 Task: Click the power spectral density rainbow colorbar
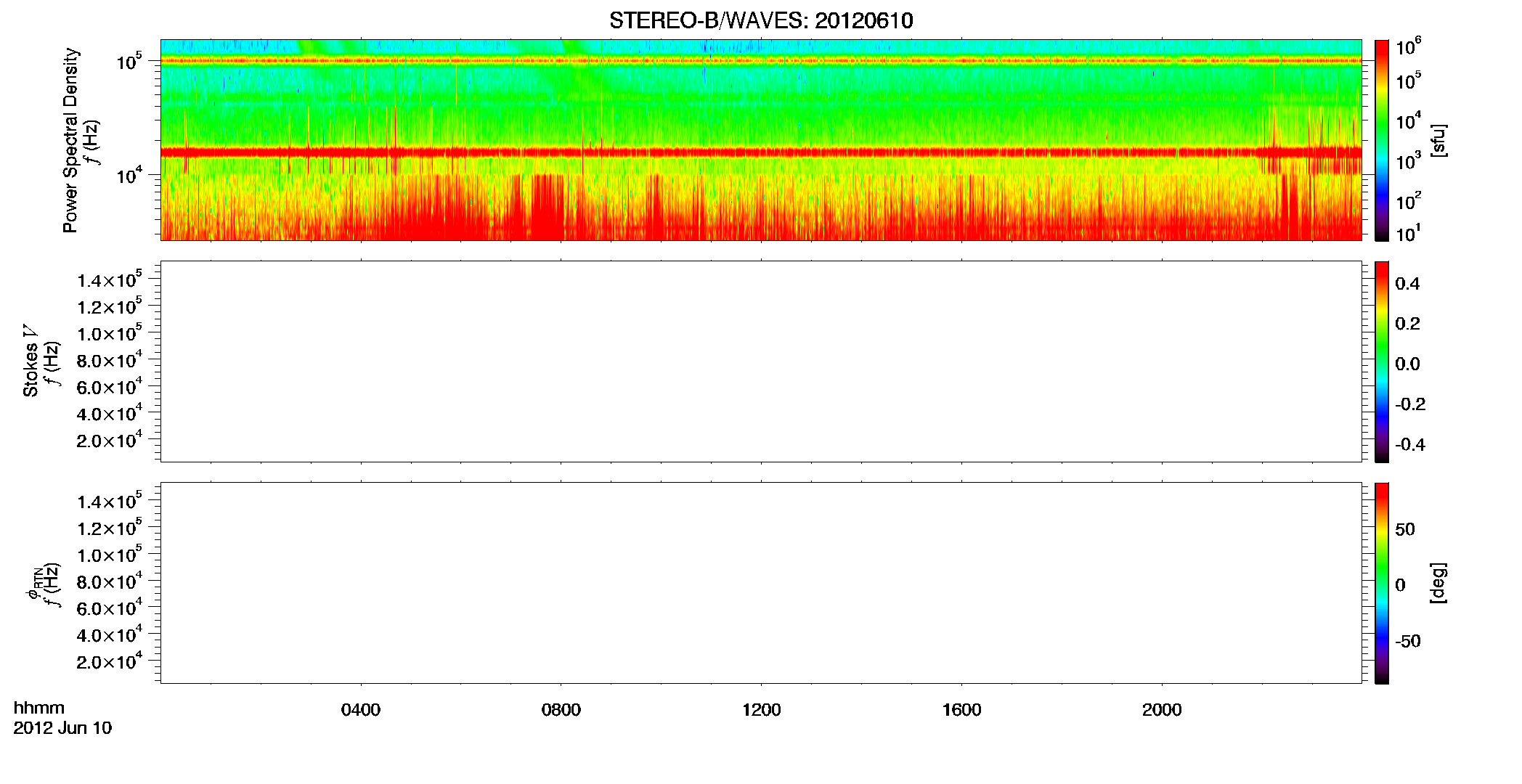pyautogui.click(x=1382, y=140)
